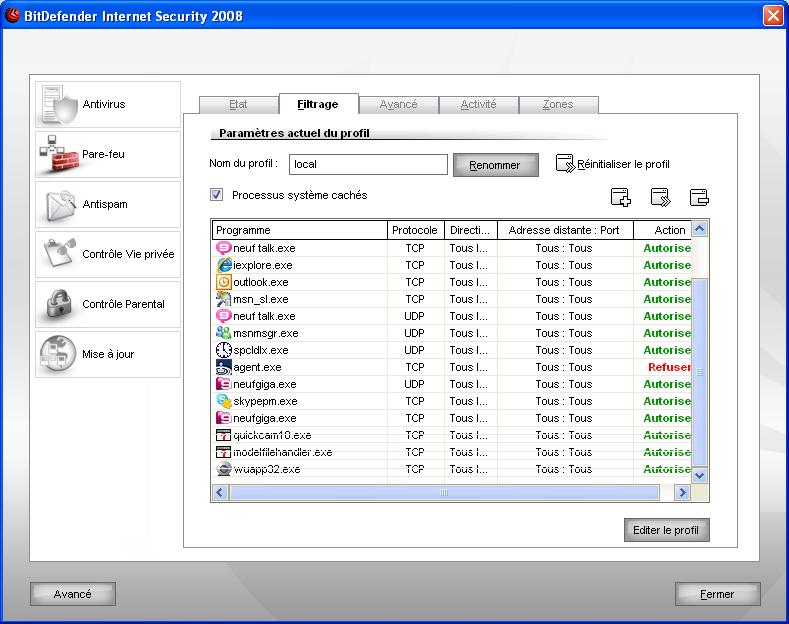Image resolution: width=789 pixels, height=624 pixels.
Task: Select the msn_sl.exe program icon
Action: click(223, 299)
